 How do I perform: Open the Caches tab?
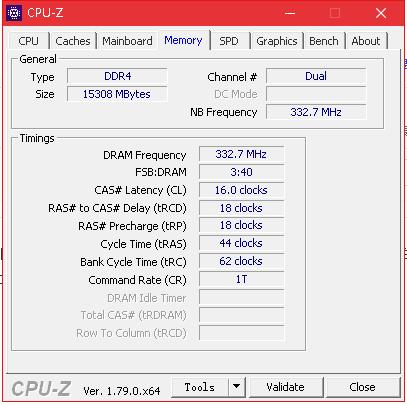click(x=73, y=41)
